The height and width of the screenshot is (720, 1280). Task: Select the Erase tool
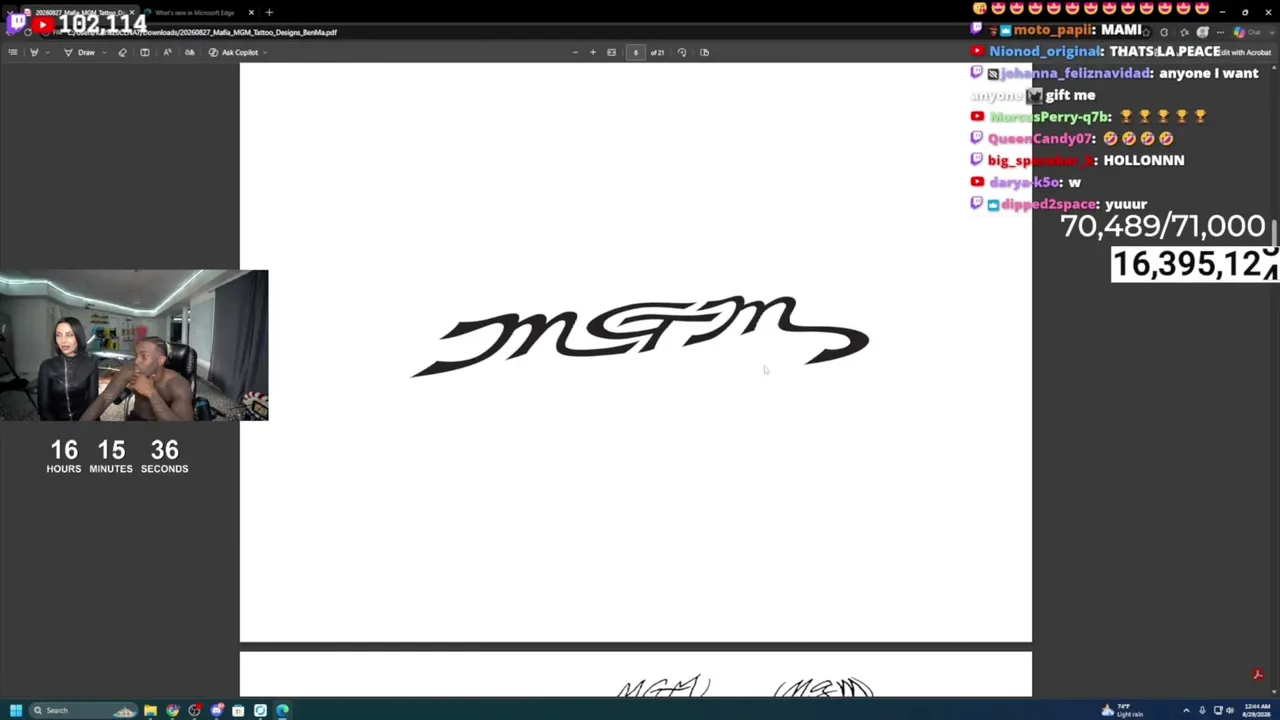[x=123, y=52]
